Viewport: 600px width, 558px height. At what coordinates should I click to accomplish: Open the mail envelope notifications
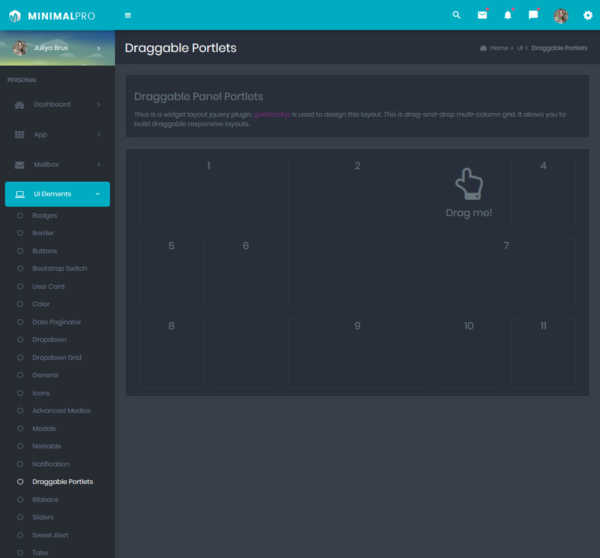point(482,15)
